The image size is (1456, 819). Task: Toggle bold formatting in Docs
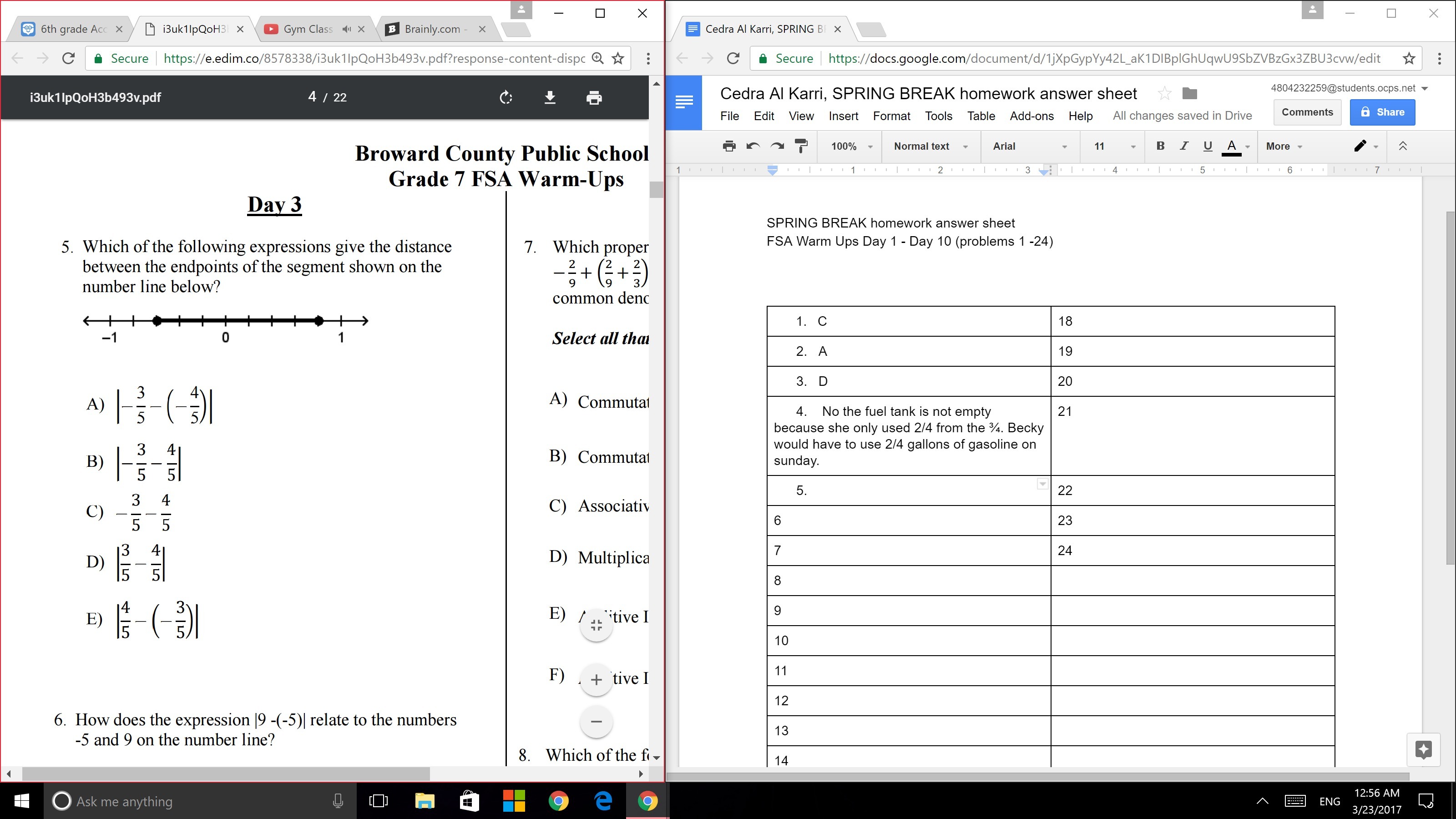[1160, 147]
